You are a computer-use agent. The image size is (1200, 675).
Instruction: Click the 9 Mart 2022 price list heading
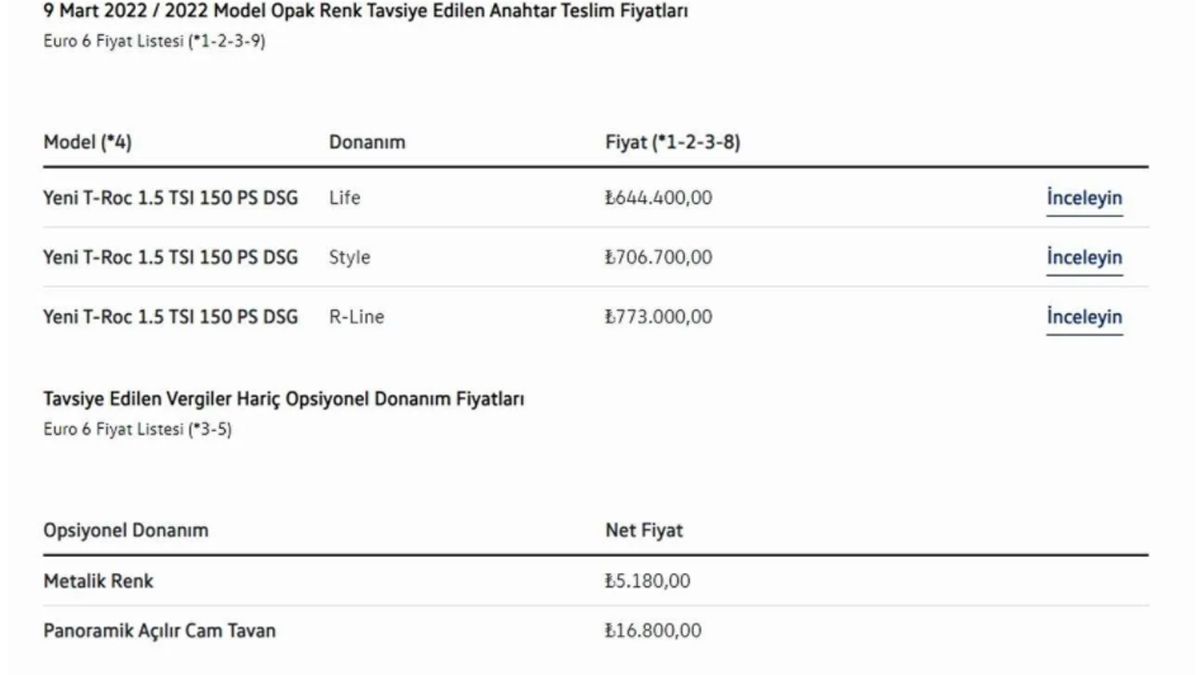pyautogui.click(x=365, y=13)
